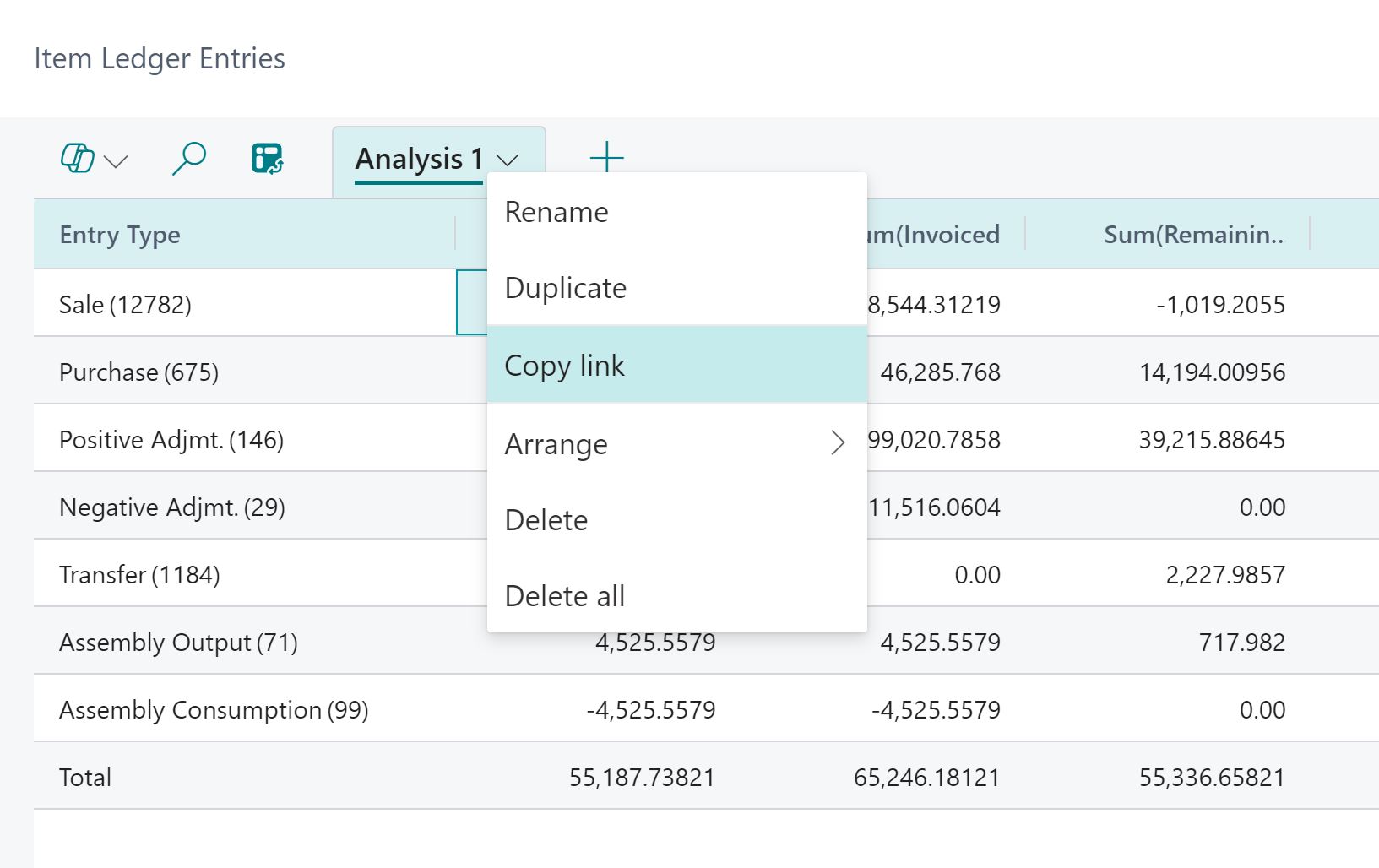Click the search magnifier icon

(187, 157)
